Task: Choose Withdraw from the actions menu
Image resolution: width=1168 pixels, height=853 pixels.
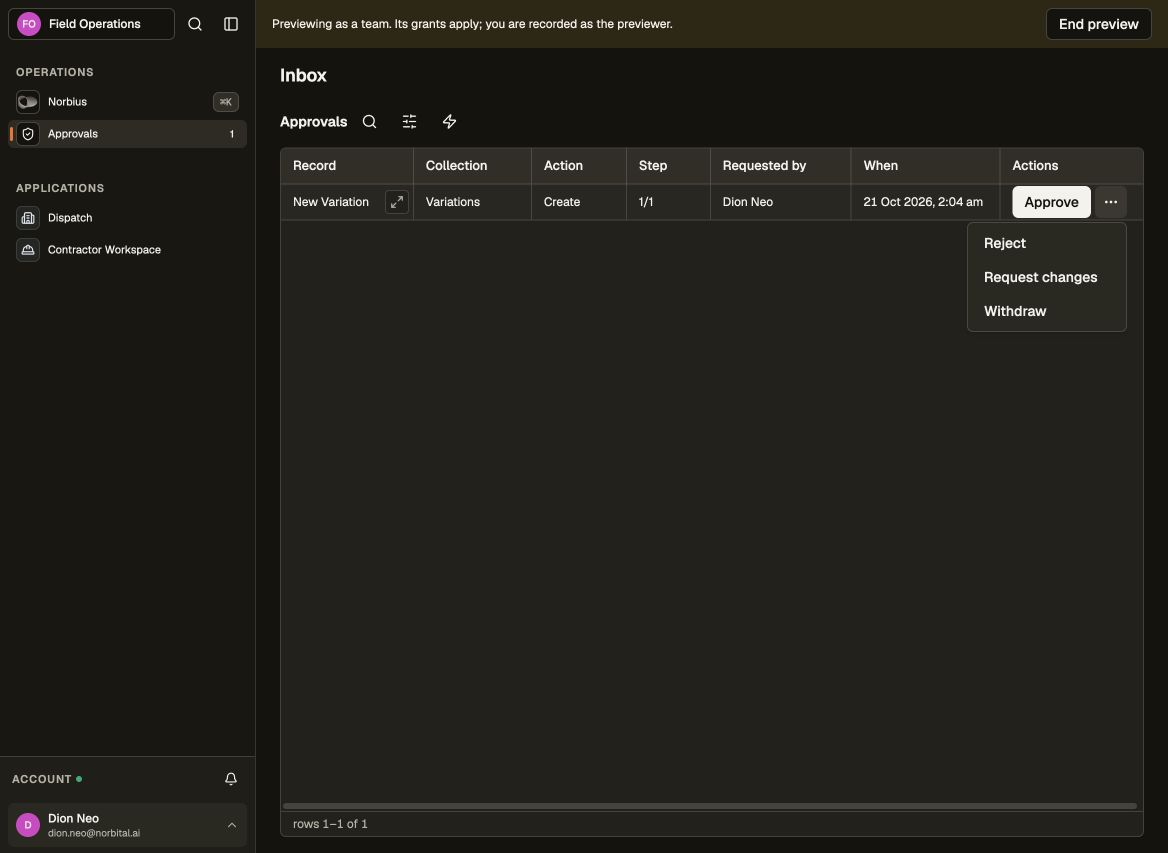Action: (x=1047, y=311)
